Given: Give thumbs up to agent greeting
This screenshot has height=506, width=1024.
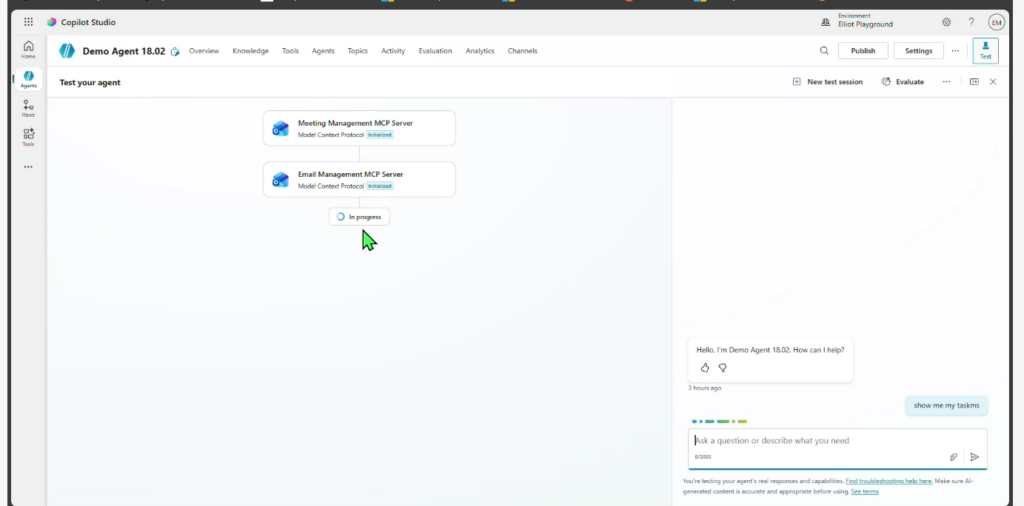Looking at the screenshot, I should pyautogui.click(x=705, y=368).
